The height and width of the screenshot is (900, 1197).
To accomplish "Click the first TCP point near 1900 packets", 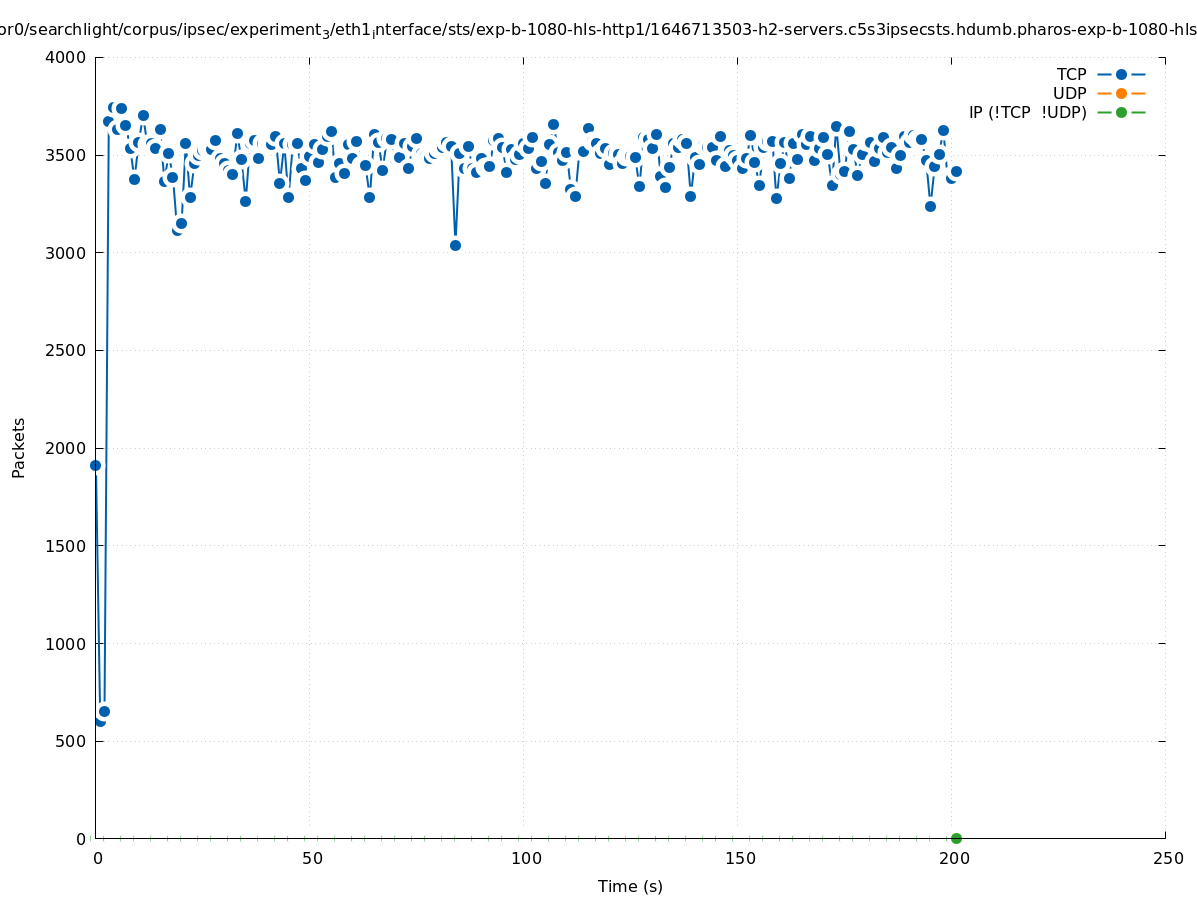I will click(x=95, y=465).
